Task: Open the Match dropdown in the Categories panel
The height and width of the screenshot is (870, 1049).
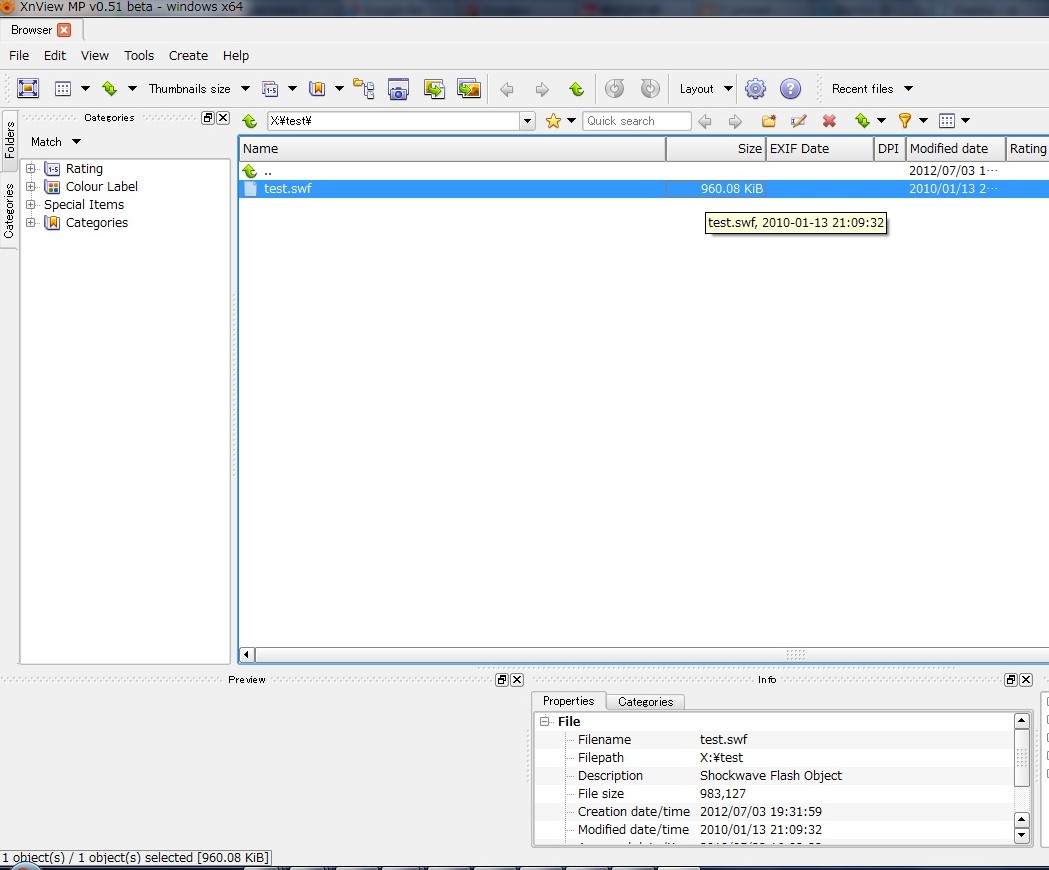Action: (56, 142)
